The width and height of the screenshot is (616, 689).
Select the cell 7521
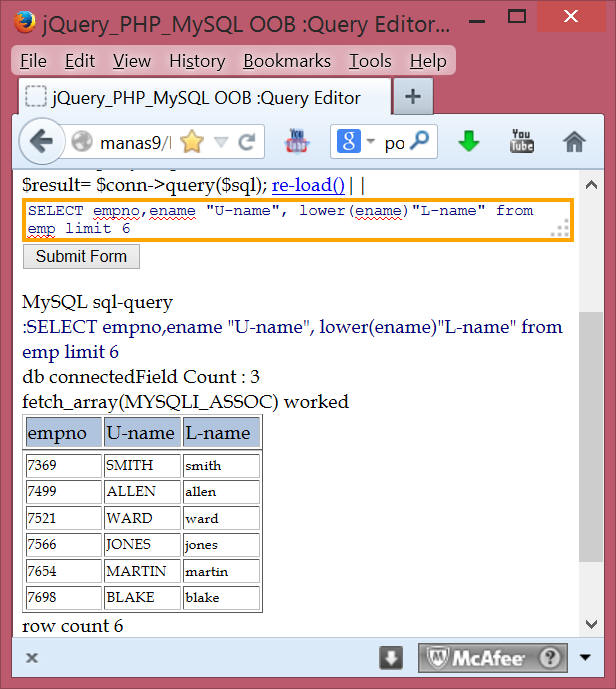(x=64, y=519)
